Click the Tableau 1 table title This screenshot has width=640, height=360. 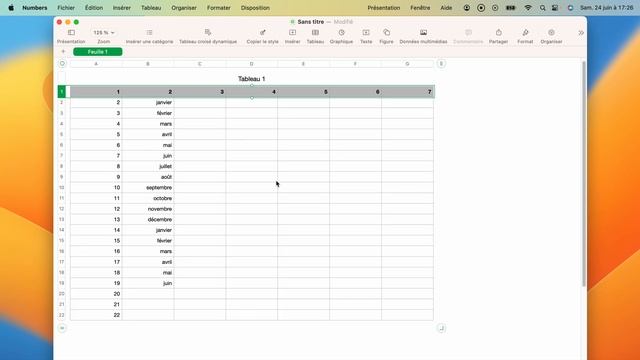(x=251, y=79)
